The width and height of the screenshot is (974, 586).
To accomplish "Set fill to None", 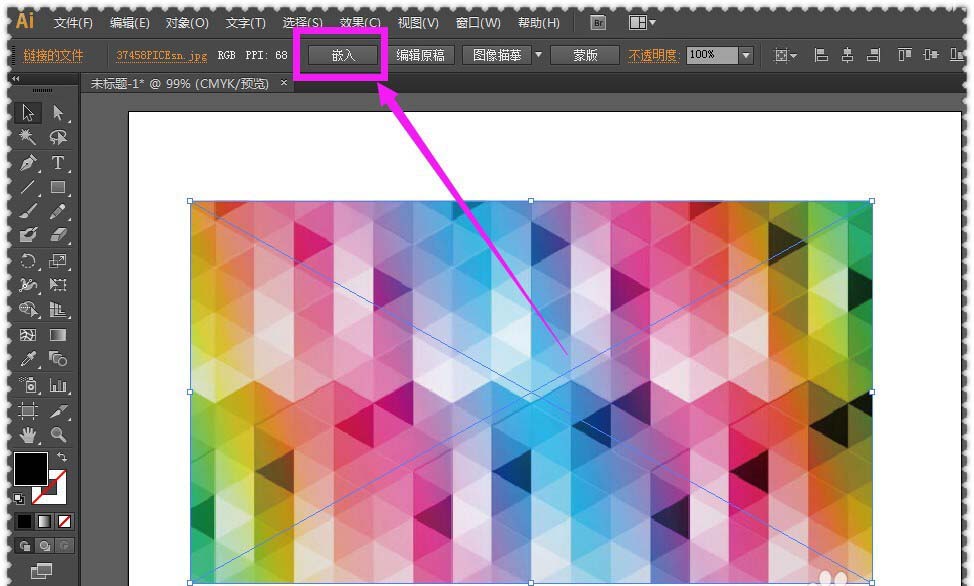I will [x=65, y=521].
